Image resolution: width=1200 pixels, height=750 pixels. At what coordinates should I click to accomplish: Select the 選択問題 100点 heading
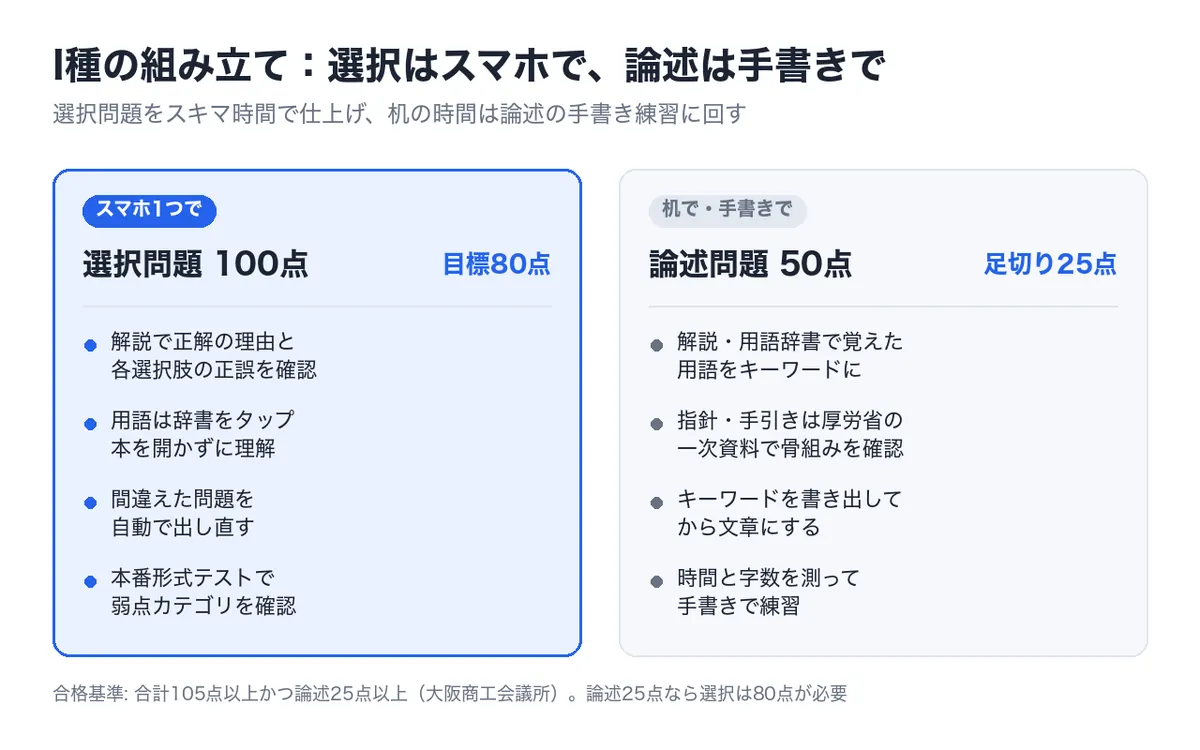[196, 264]
